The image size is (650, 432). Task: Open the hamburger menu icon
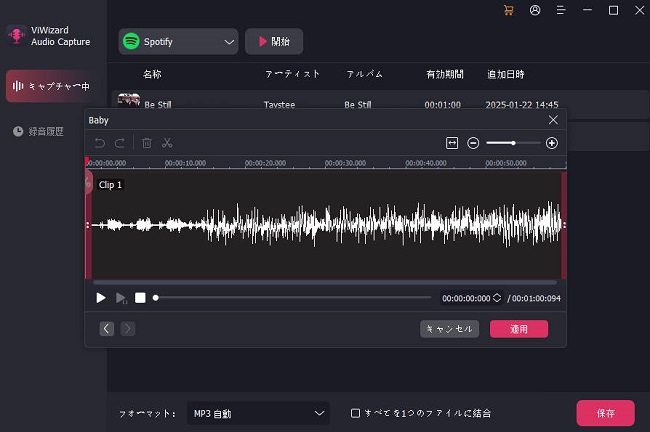click(x=560, y=10)
